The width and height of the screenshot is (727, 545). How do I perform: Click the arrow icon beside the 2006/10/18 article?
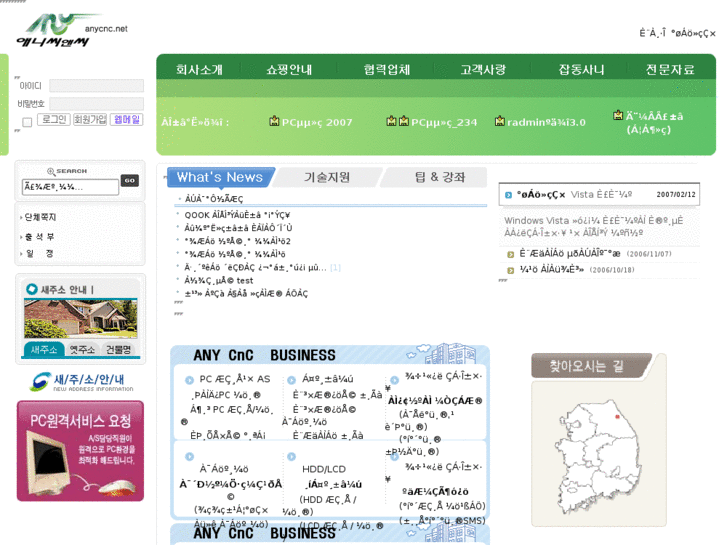[x=510, y=270]
